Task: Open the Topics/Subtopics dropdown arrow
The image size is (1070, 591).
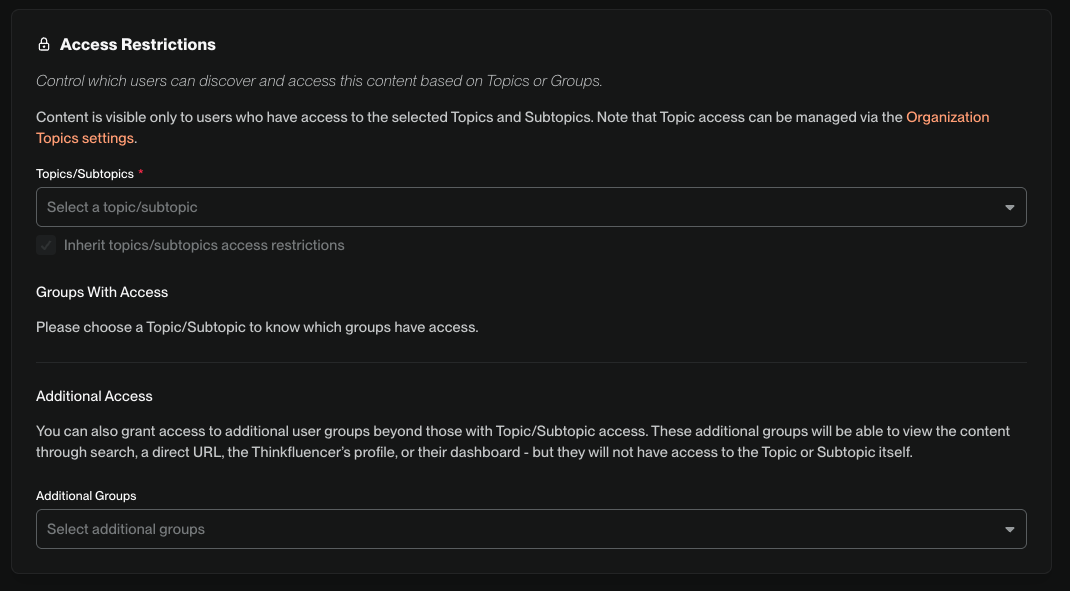Action: [x=1009, y=207]
